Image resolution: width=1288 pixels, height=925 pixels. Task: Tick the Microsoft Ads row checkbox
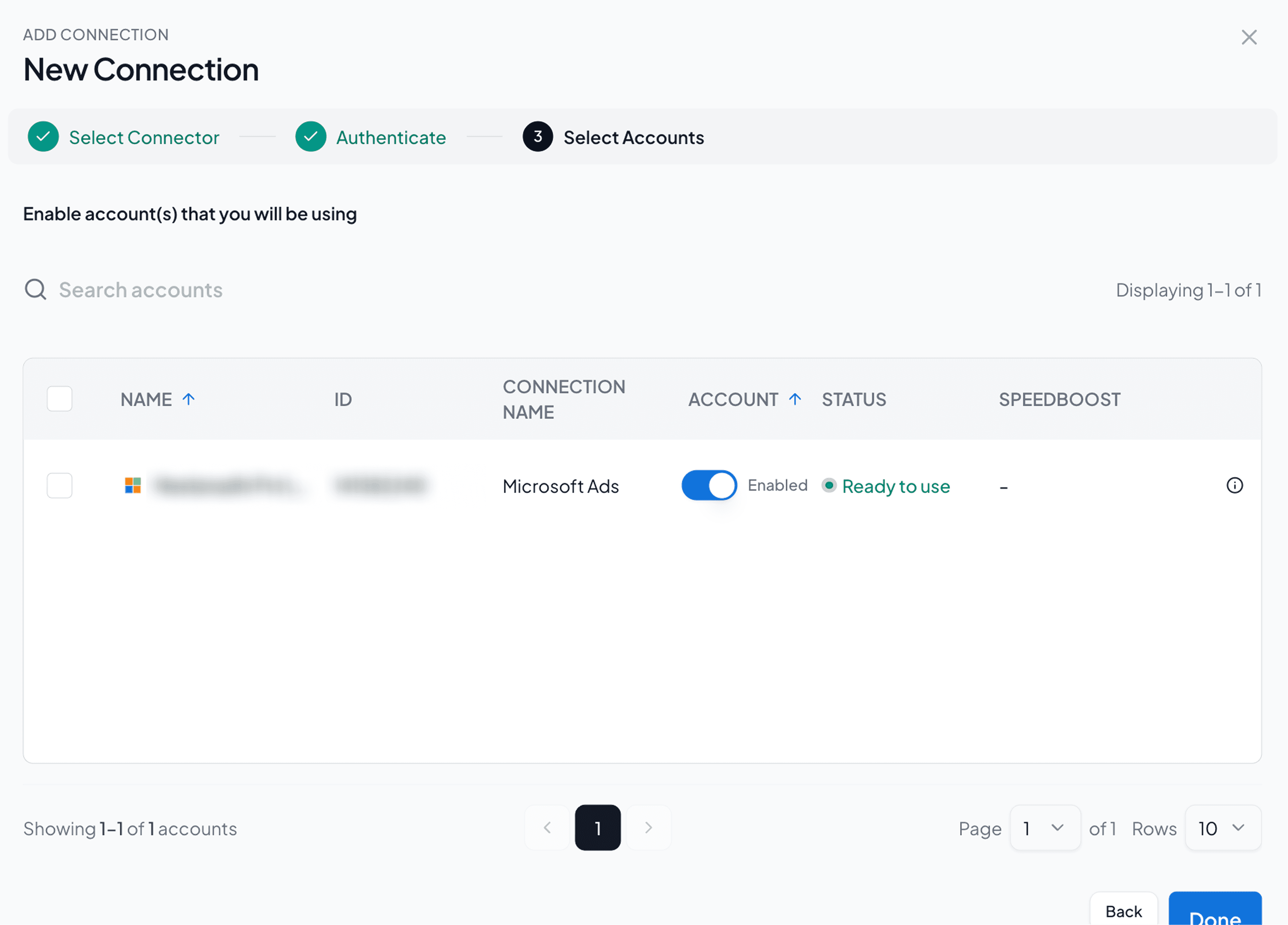(60, 486)
